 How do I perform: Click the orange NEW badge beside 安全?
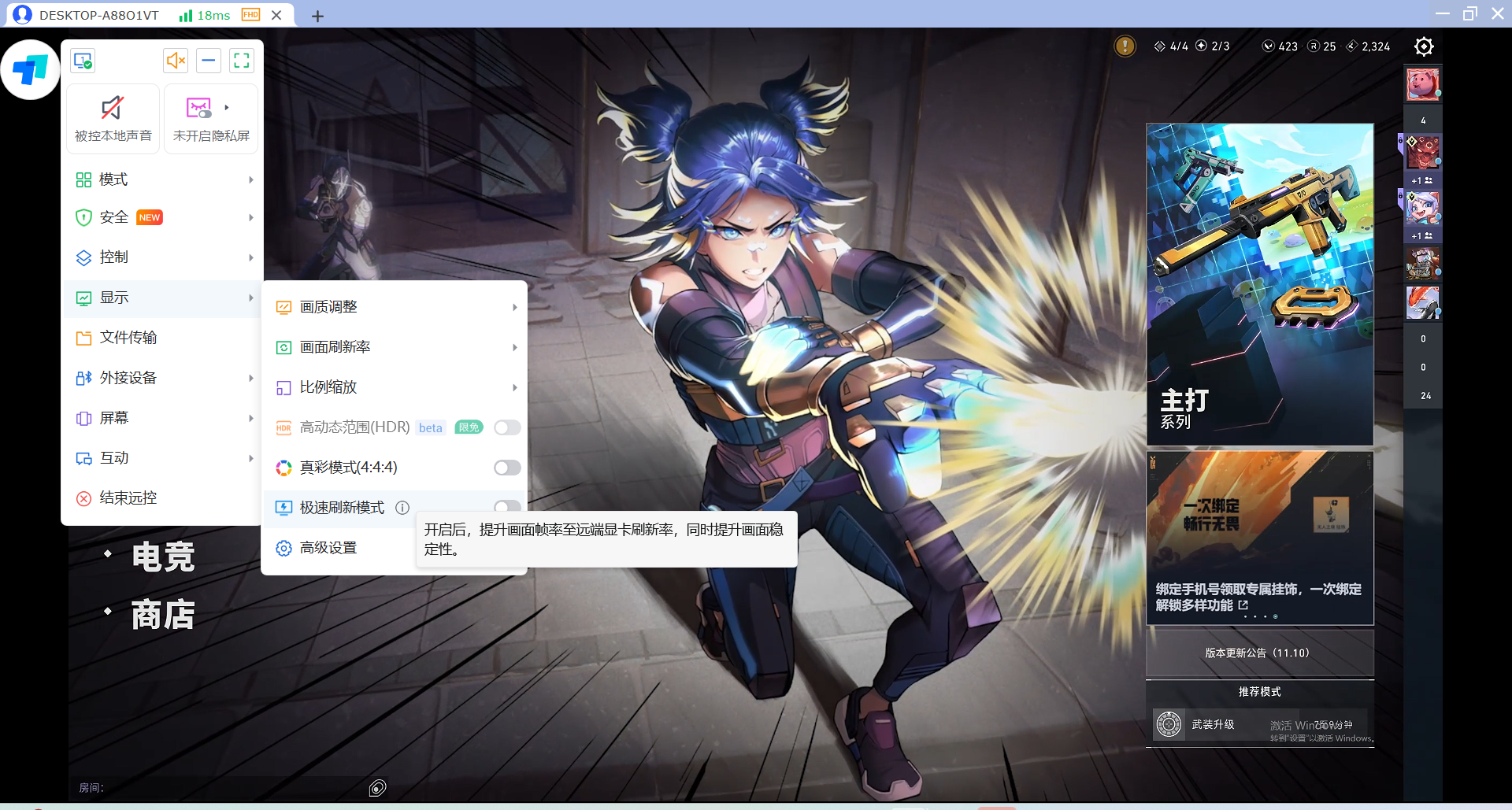click(x=150, y=217)
